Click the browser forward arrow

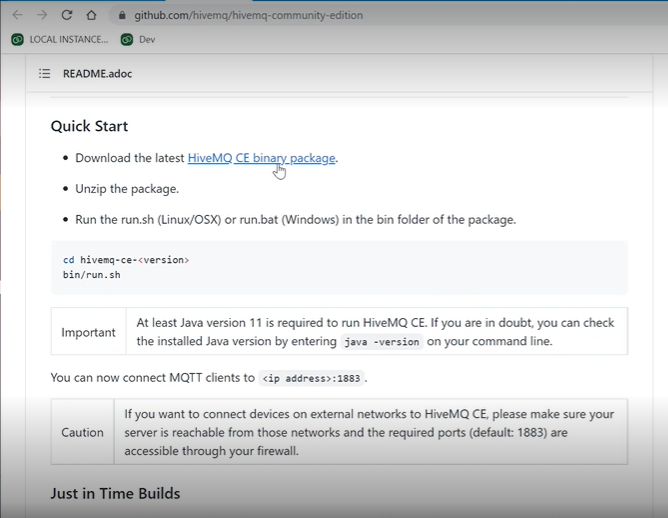(42, 15)
